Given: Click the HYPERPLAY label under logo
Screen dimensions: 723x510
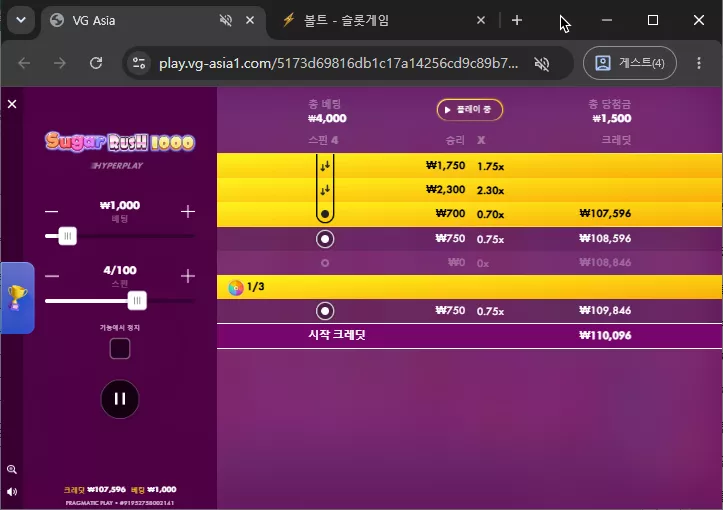Looking at the screenshot, I should click(x=117, y=166).
